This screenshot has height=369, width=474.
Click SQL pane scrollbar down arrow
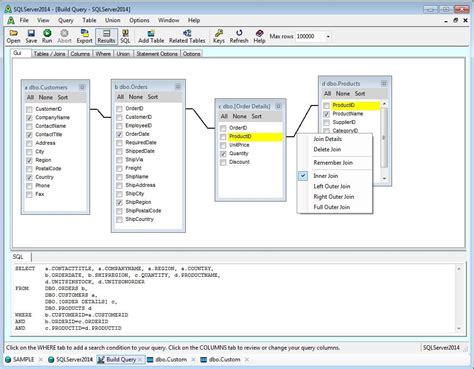point(459,328)
